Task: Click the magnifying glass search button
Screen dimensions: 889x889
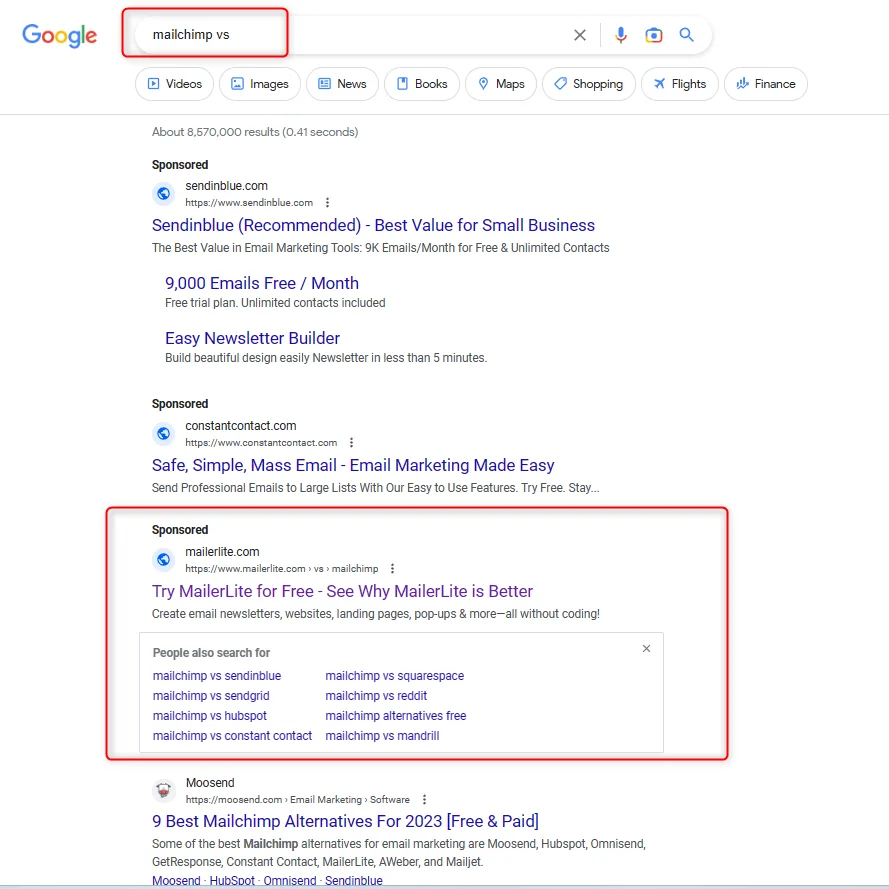Action: 687,35
